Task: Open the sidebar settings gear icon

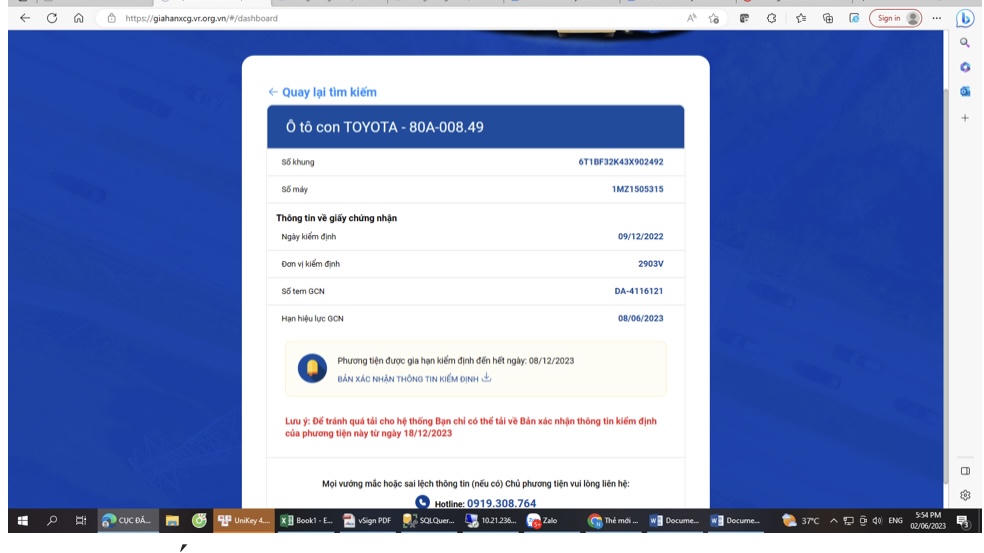Action: pos(965,494)
